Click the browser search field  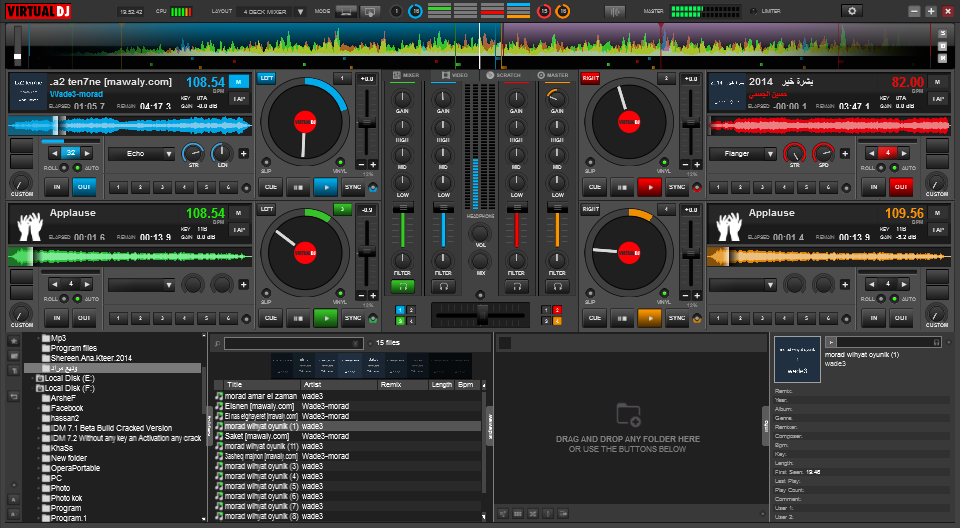294,343
